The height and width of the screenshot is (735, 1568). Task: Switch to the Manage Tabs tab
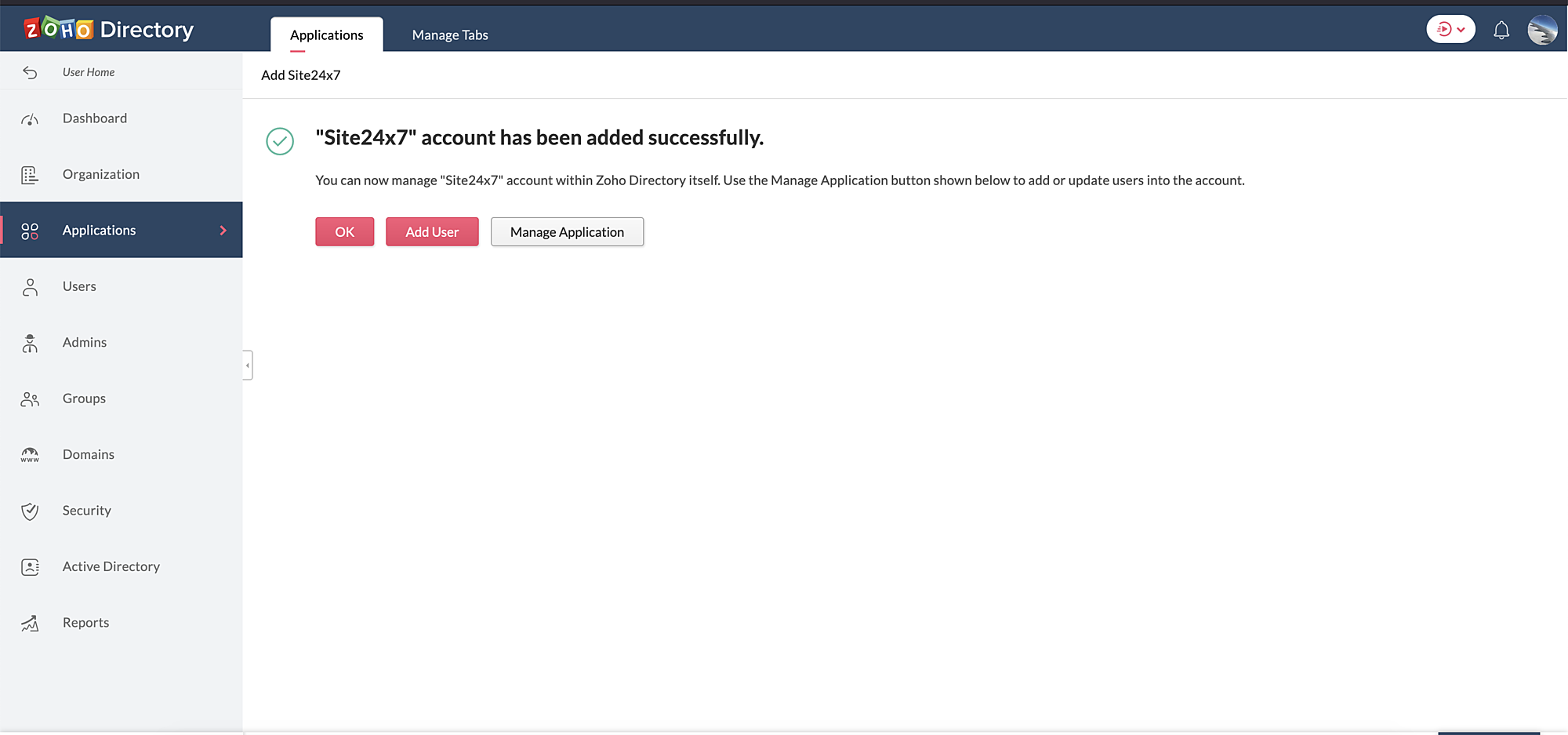click(x=450, y=35)
